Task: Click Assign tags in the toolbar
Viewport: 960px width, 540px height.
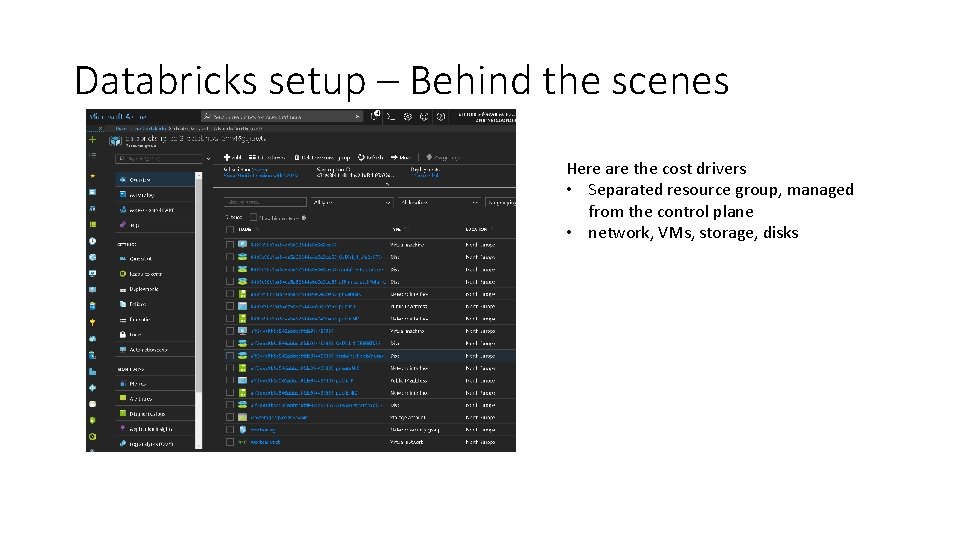Action: (x=443, y=157)
